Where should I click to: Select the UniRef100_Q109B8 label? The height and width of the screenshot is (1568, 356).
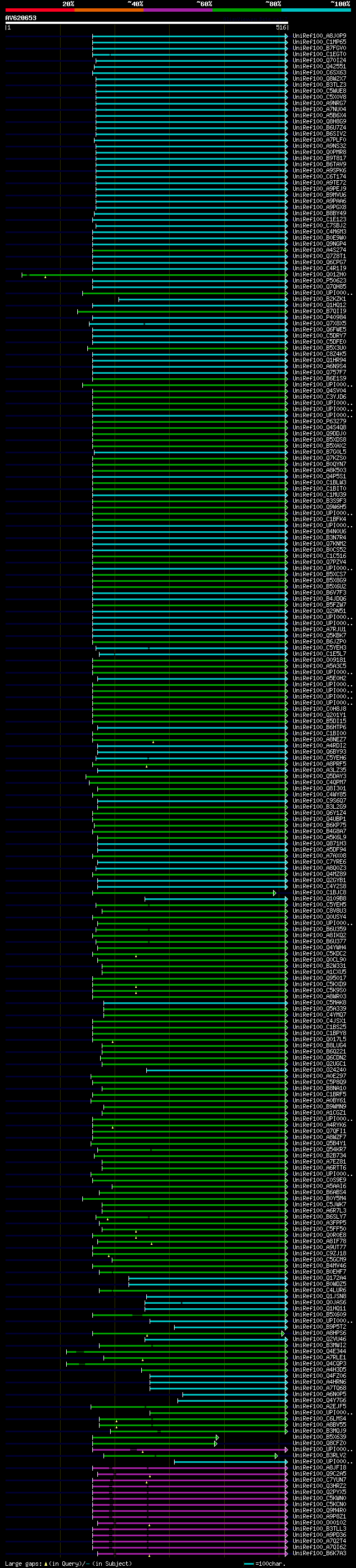[x=319, y=898]
